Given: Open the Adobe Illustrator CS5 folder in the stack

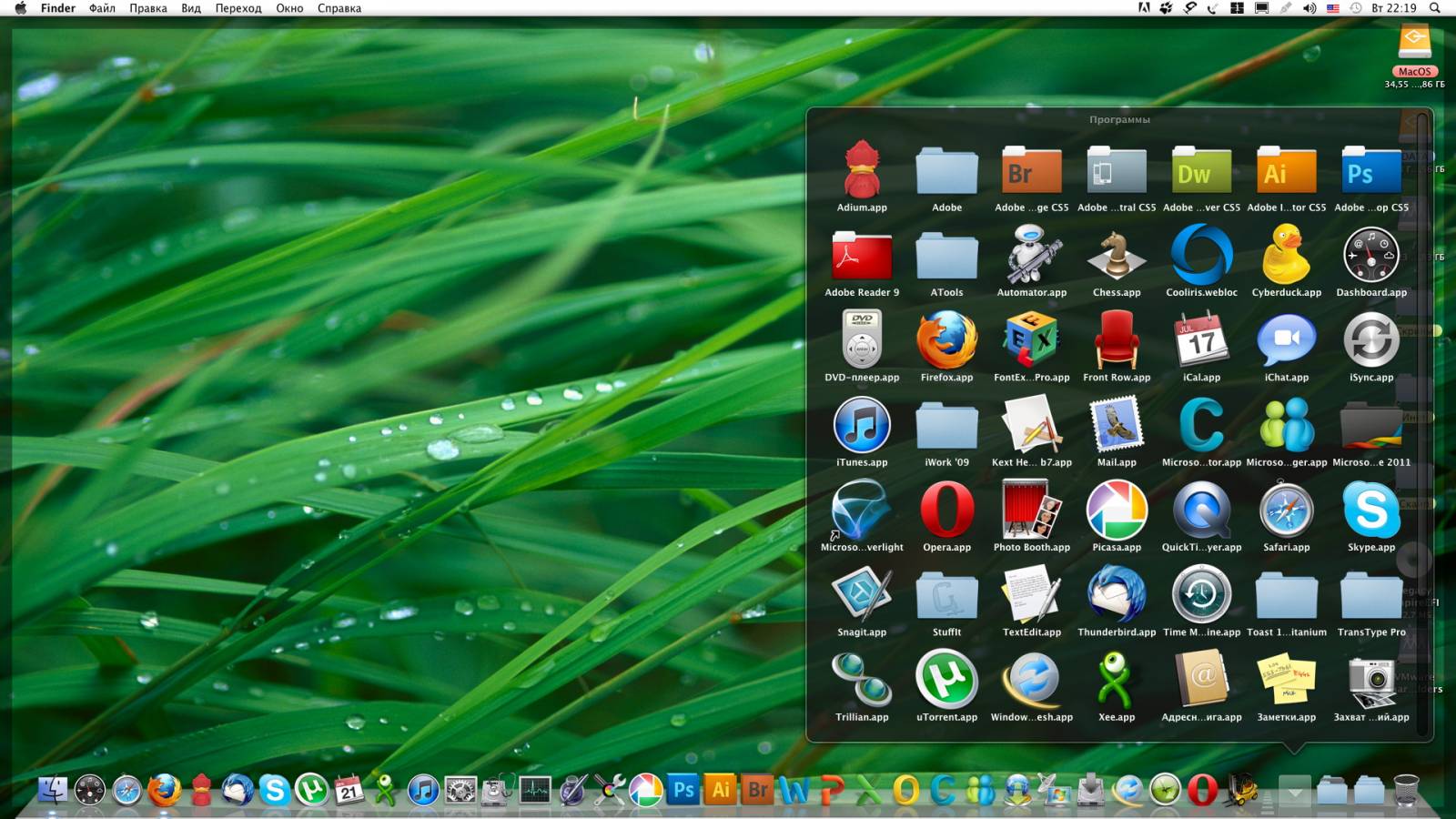Looking at the screenshot, I should pos(1287,170).
